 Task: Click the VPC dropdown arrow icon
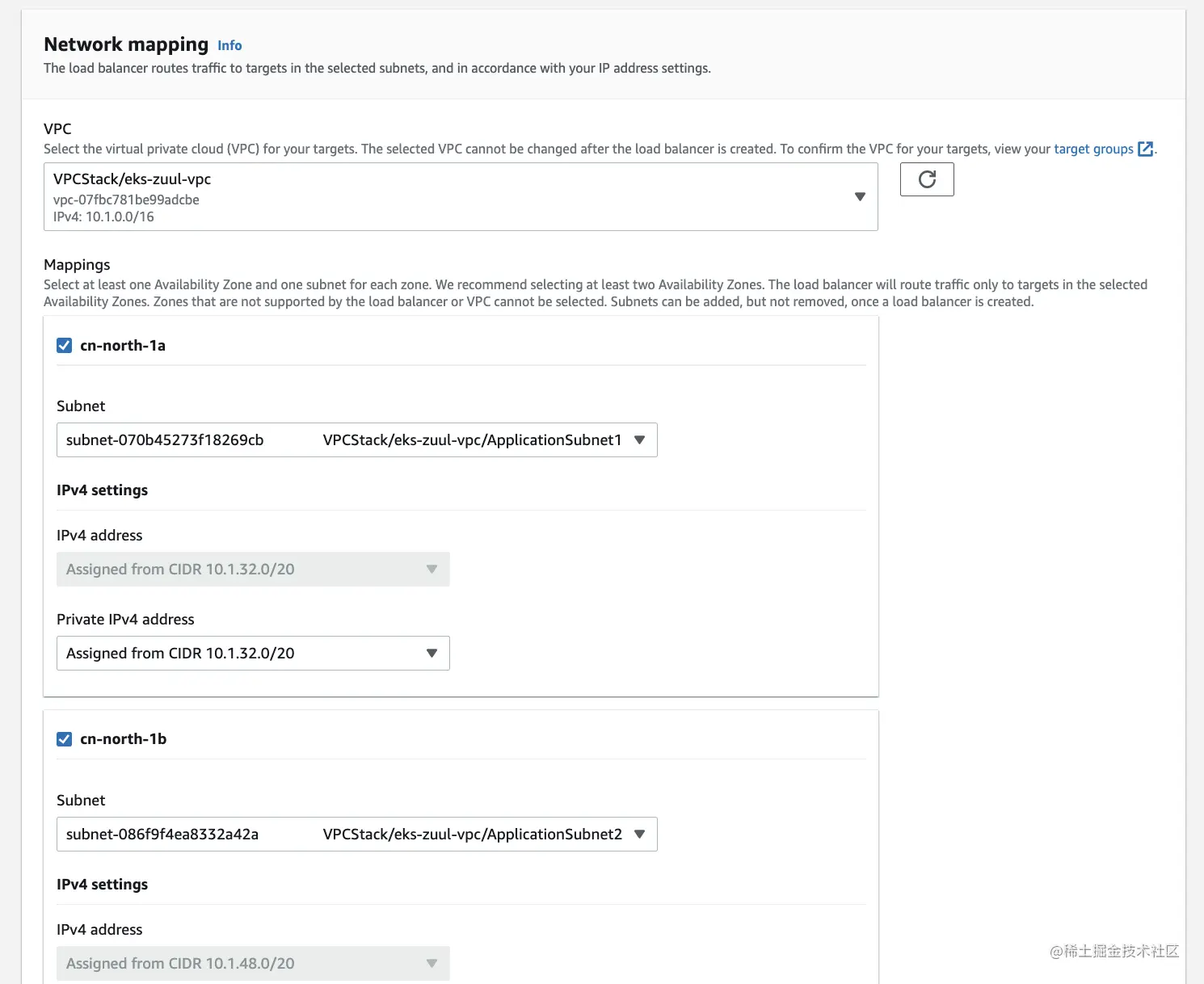click(860, 196)
